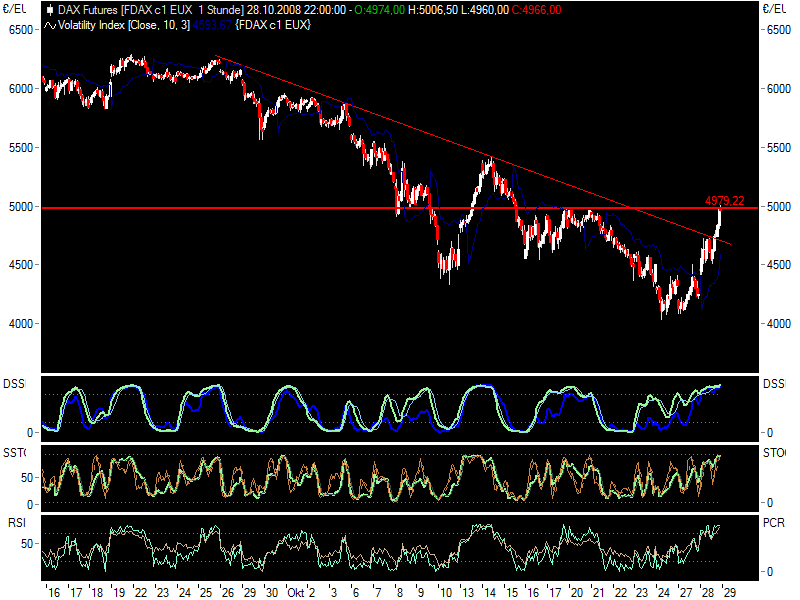
Task: Click the 5500 label on left price axis
Action: click(20, 147)
